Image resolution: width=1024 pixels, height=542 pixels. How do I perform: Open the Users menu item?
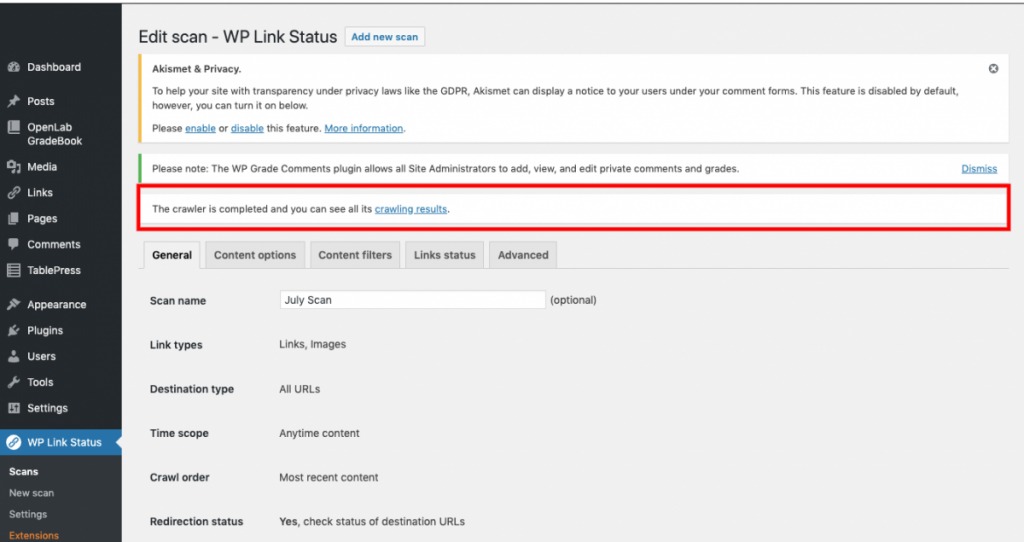[41, 357]
